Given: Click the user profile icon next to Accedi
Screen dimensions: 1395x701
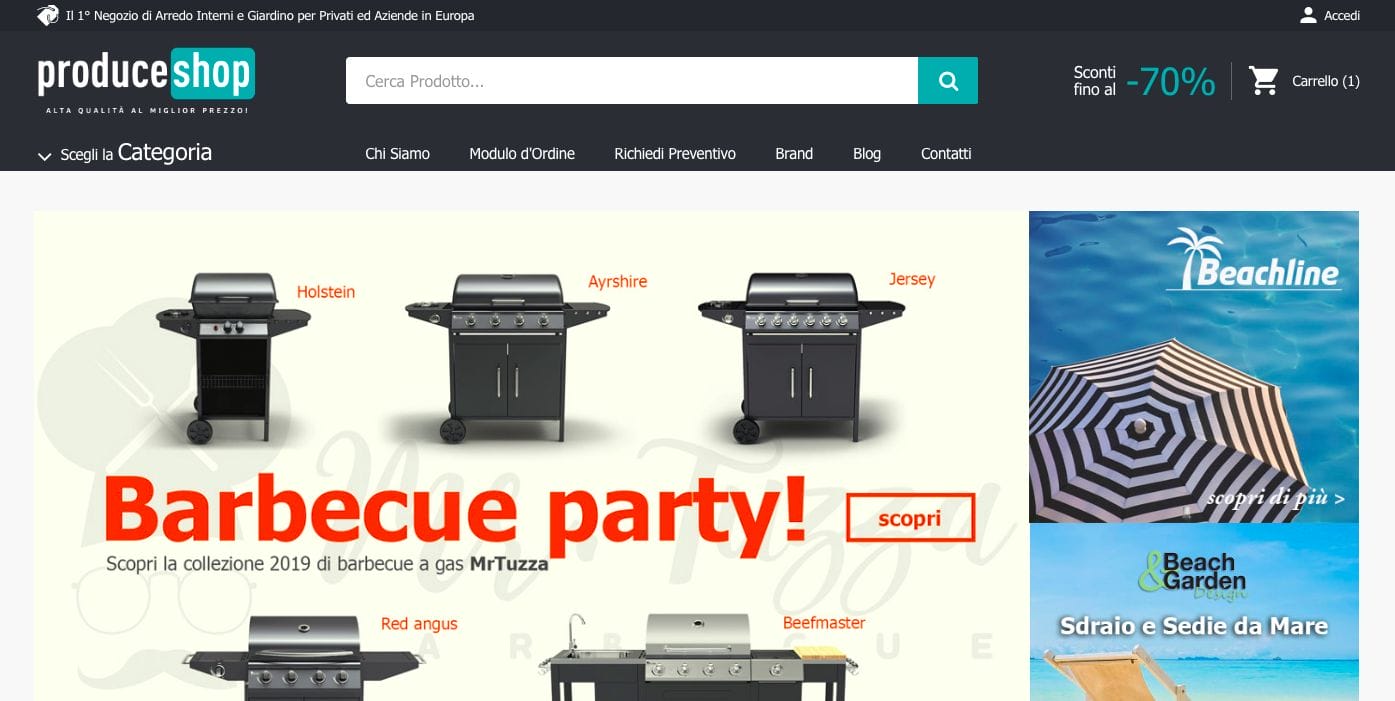Looking at the screenshot, I should [x=1308, y=15].
